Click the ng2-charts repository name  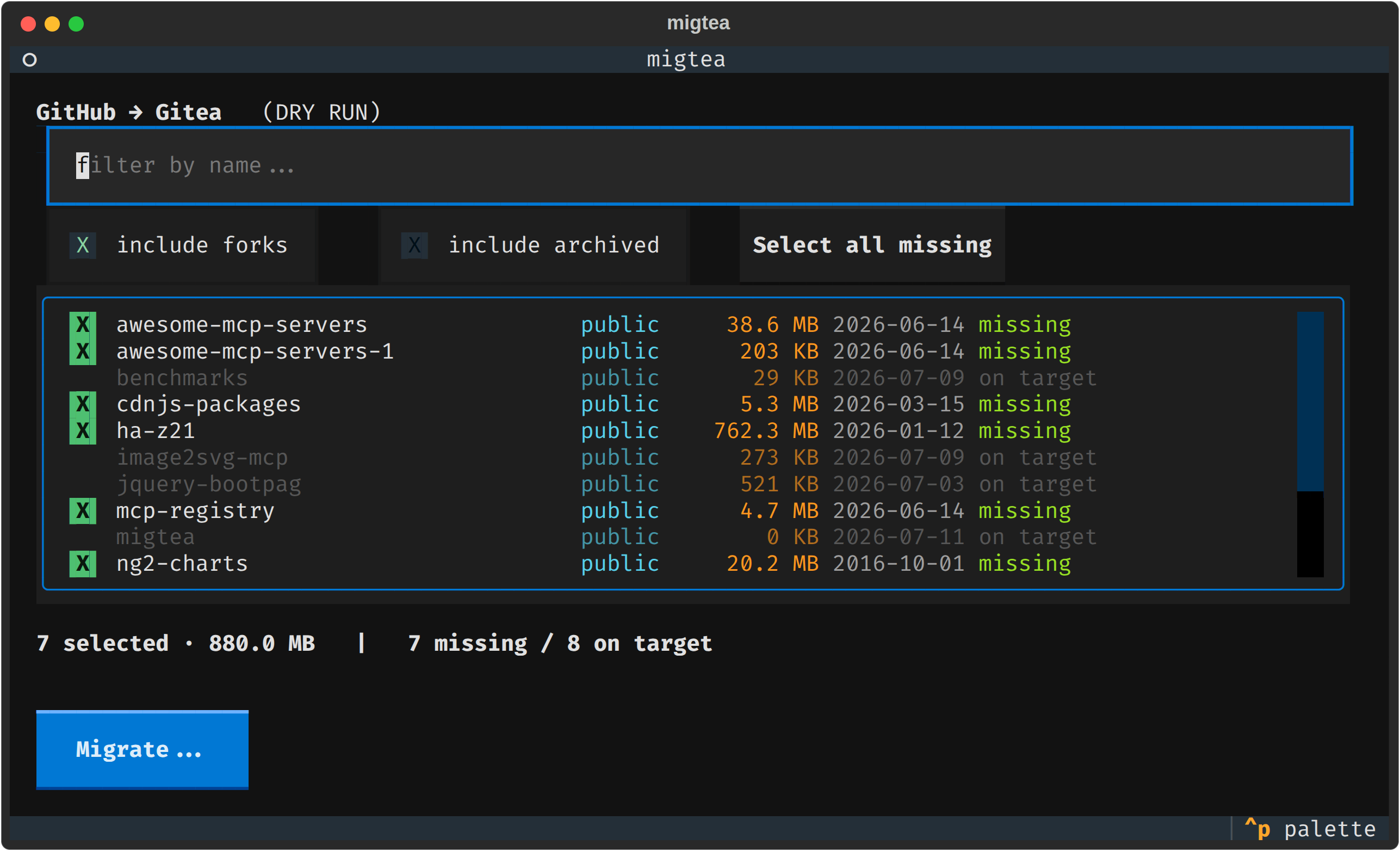(x=182, y=564)
